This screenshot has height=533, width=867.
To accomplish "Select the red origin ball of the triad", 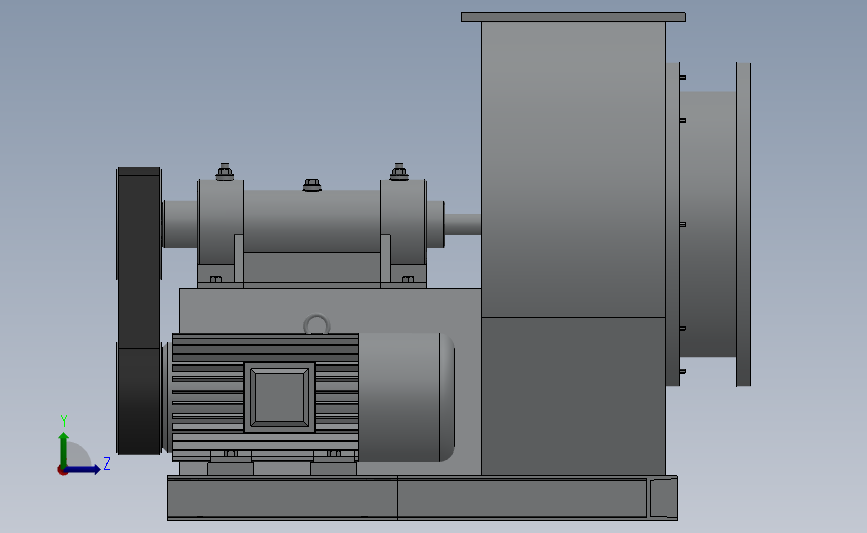I will tap(62, 471).
